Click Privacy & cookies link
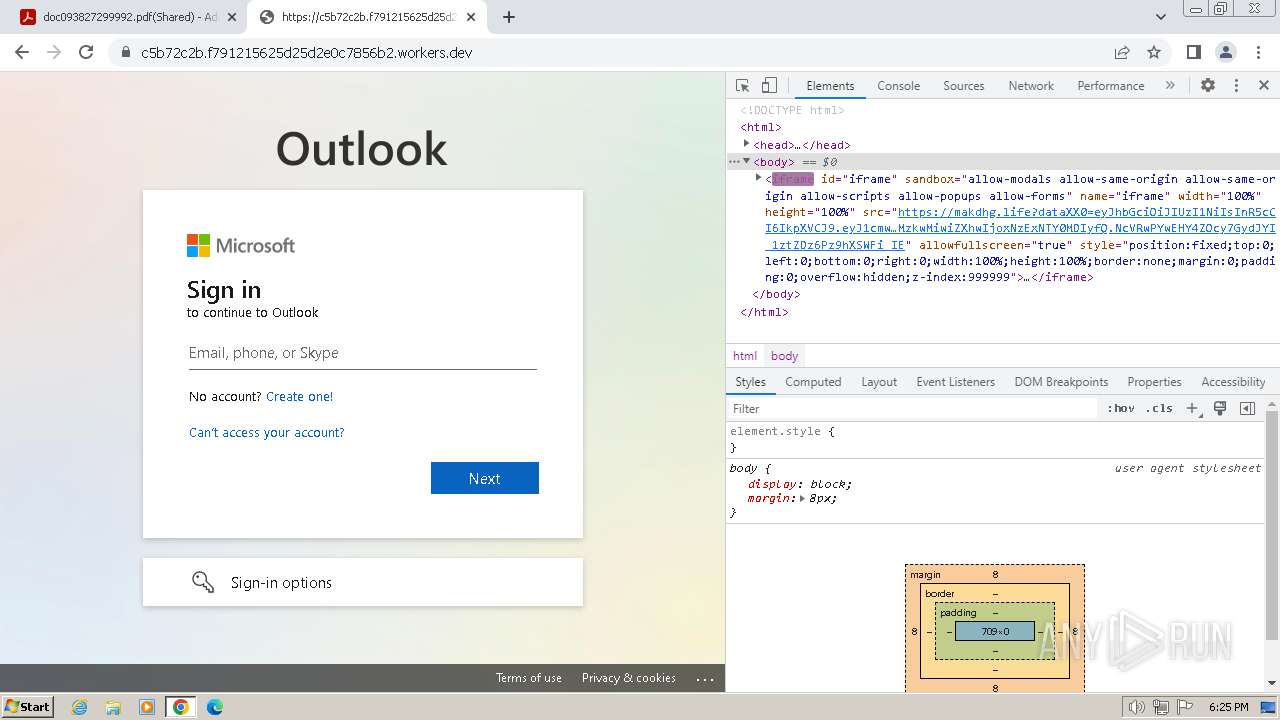The width and height of the screenshot is (1280, 720). click(629, 678)
